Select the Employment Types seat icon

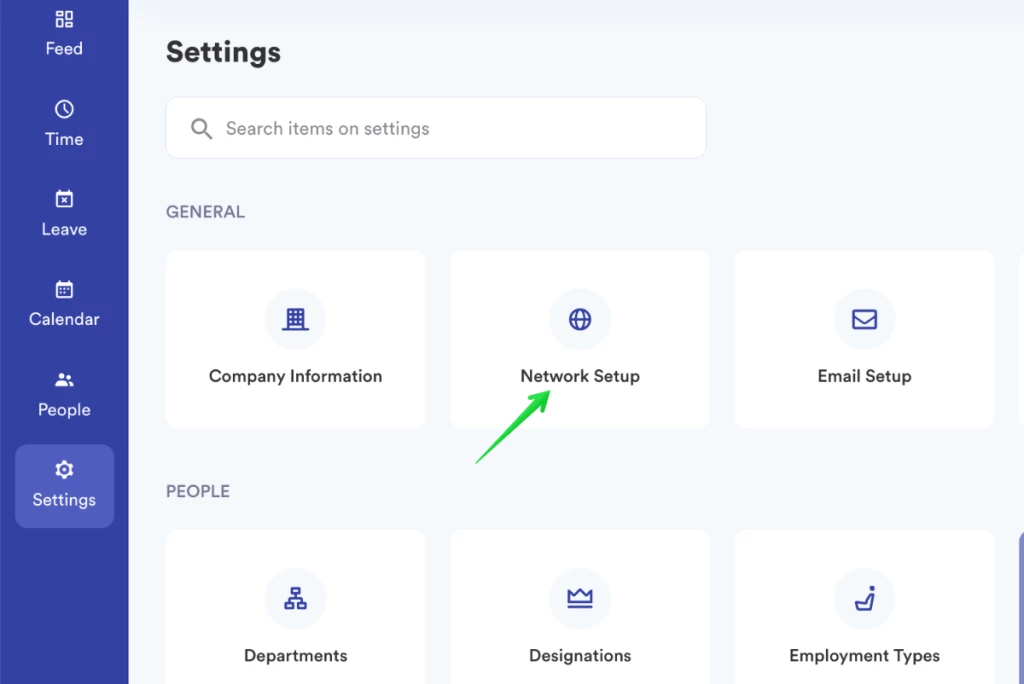(865, 598)
